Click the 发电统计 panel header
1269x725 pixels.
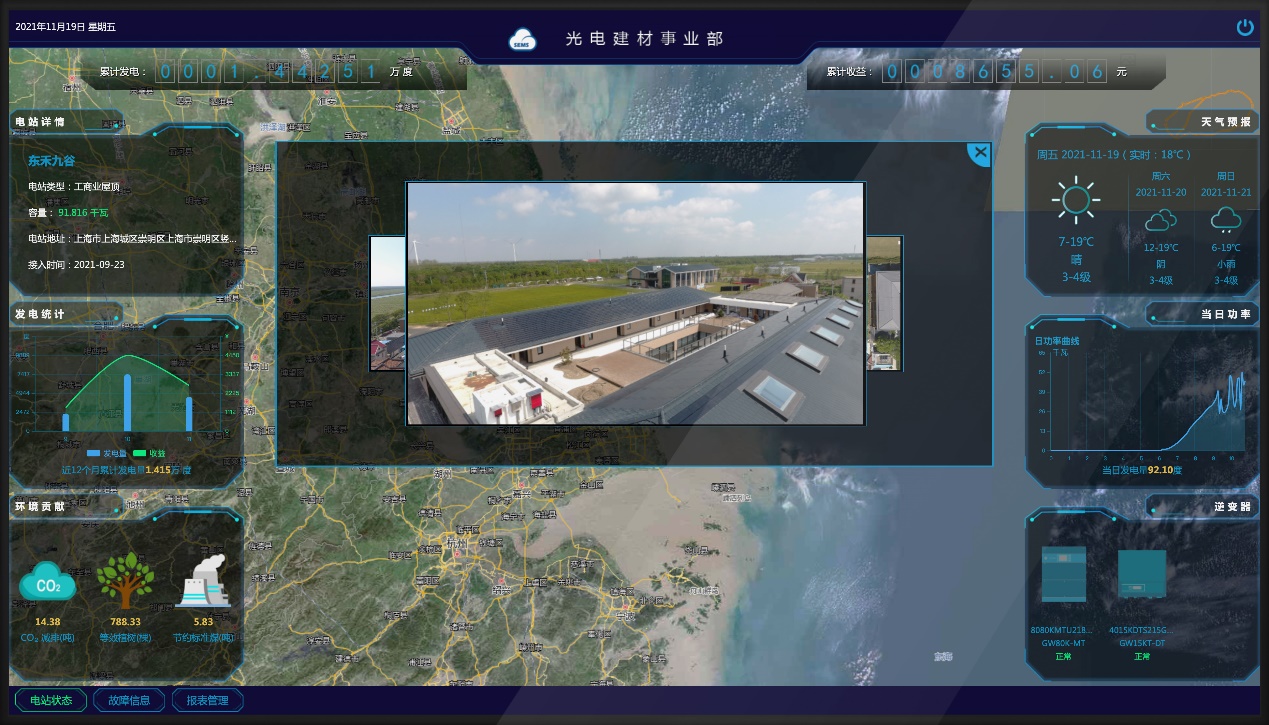pos(40,314)
